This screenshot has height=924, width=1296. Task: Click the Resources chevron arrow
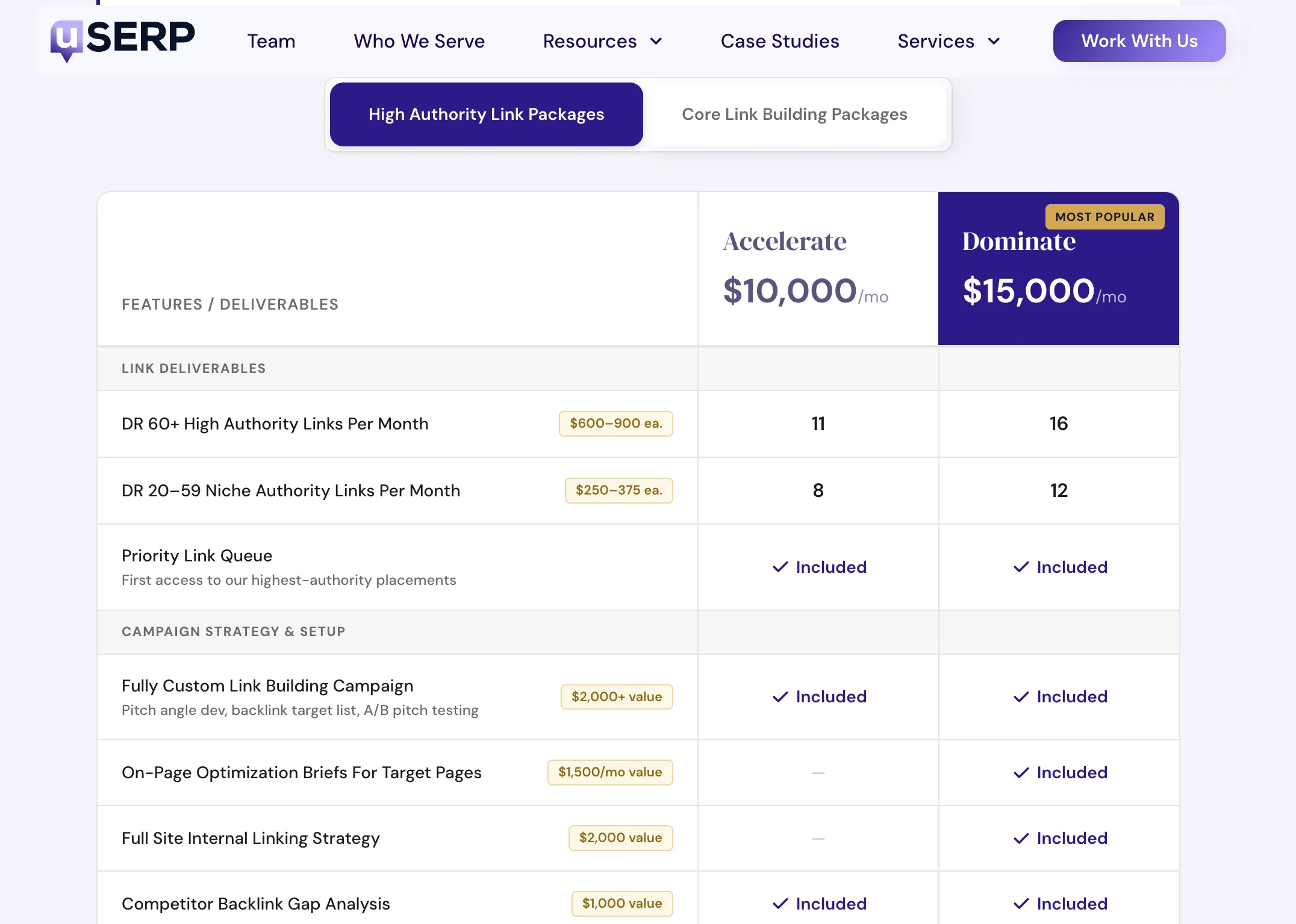tap(656, 42)
